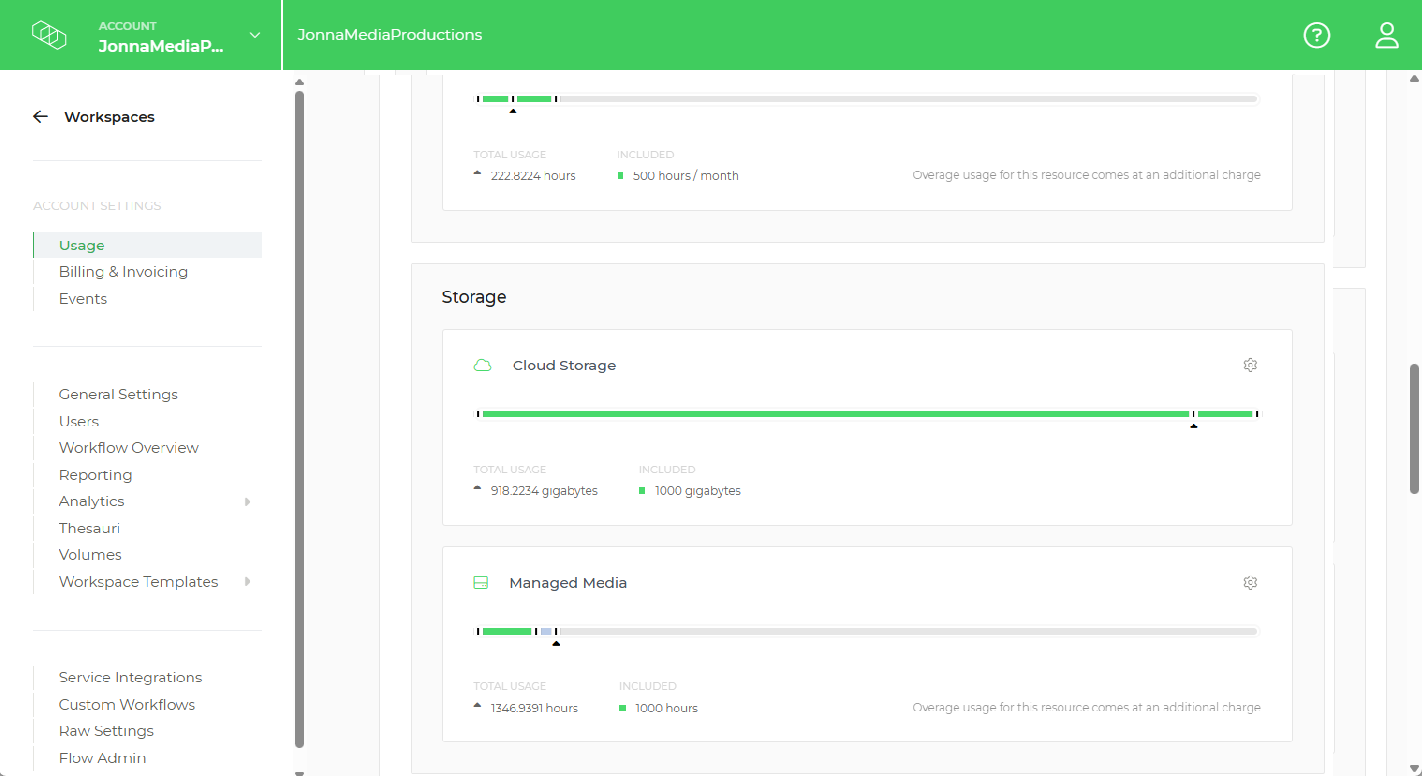Open Custom Workflows
This screenshot has height=776, width=1423.
(x=126, y=704)
